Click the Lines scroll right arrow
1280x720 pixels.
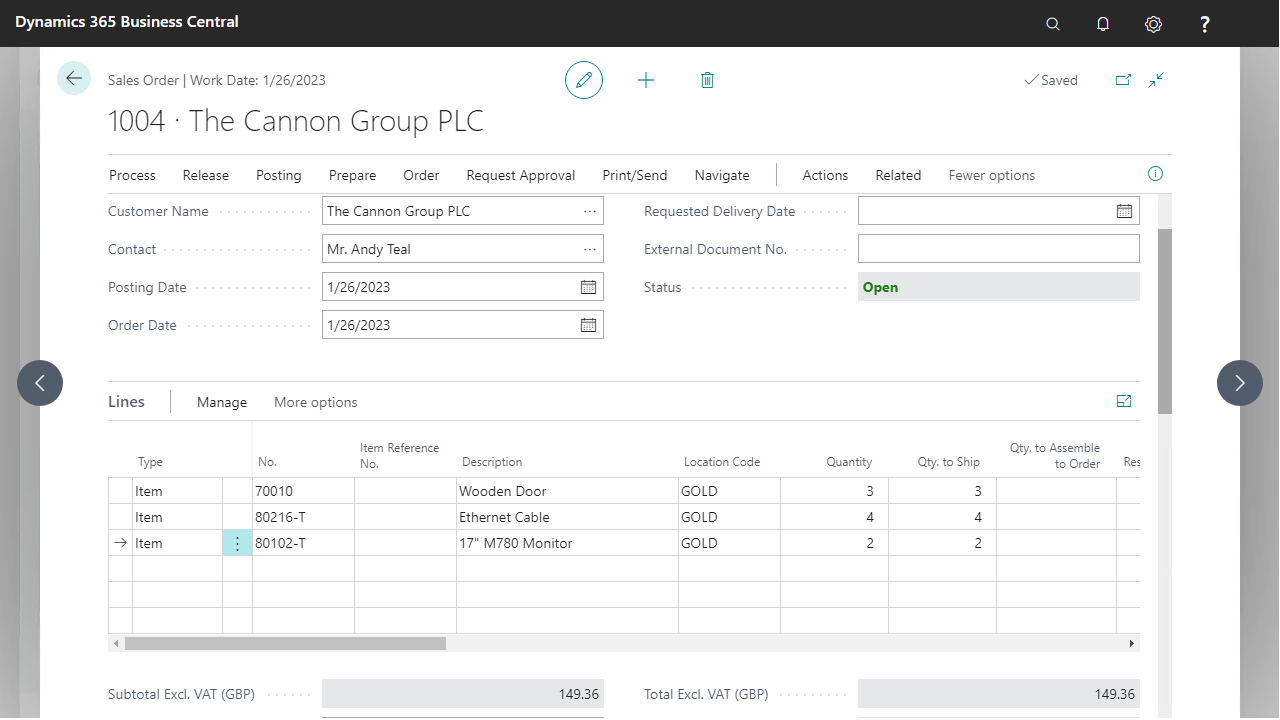1132,644
